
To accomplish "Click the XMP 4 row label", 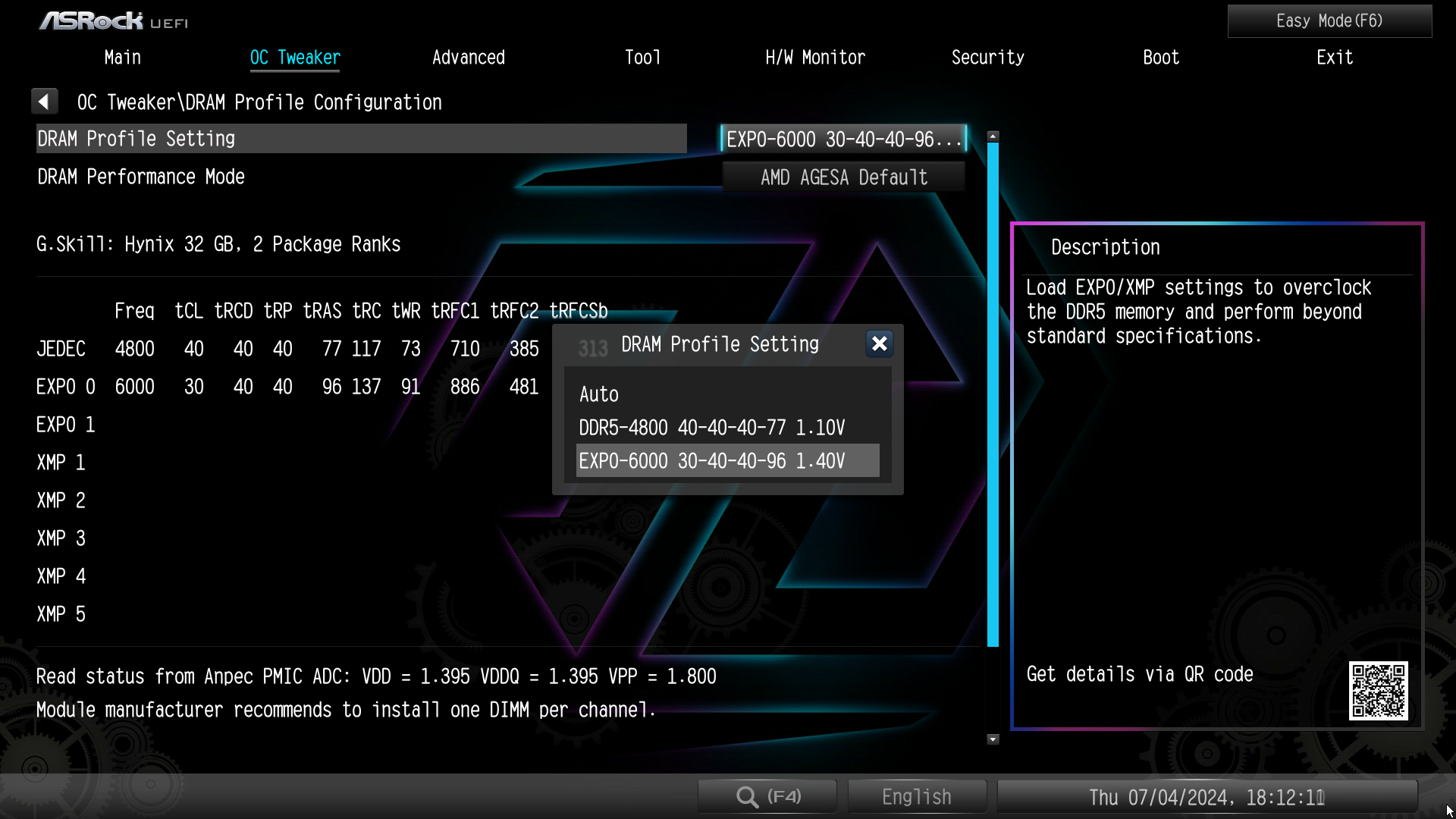I will point(61,576).
